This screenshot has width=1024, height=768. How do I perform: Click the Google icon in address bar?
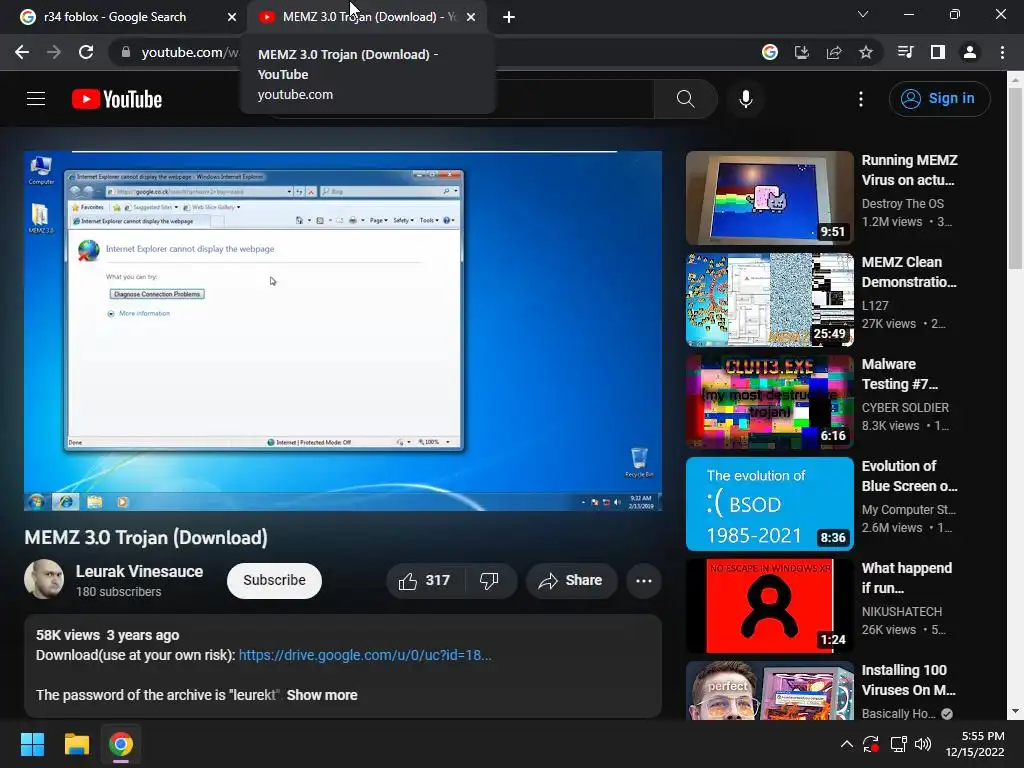[770, 52]
